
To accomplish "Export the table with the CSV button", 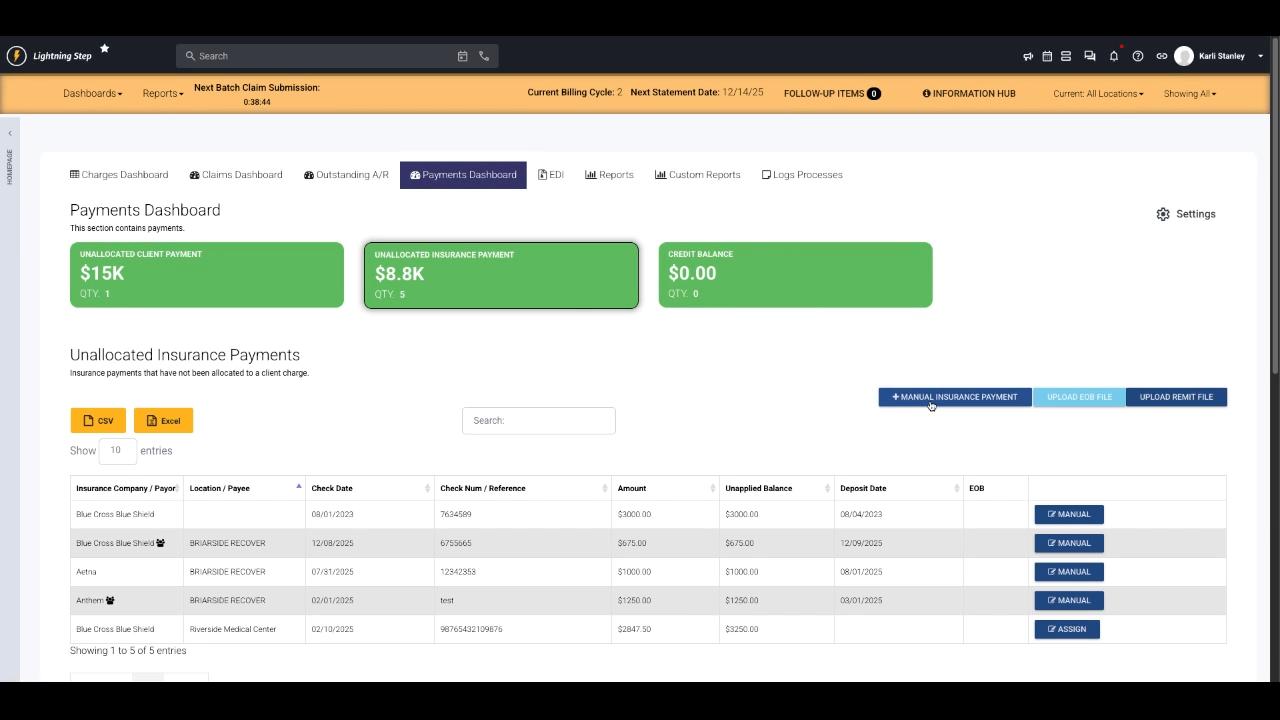I will coord(98,421).
